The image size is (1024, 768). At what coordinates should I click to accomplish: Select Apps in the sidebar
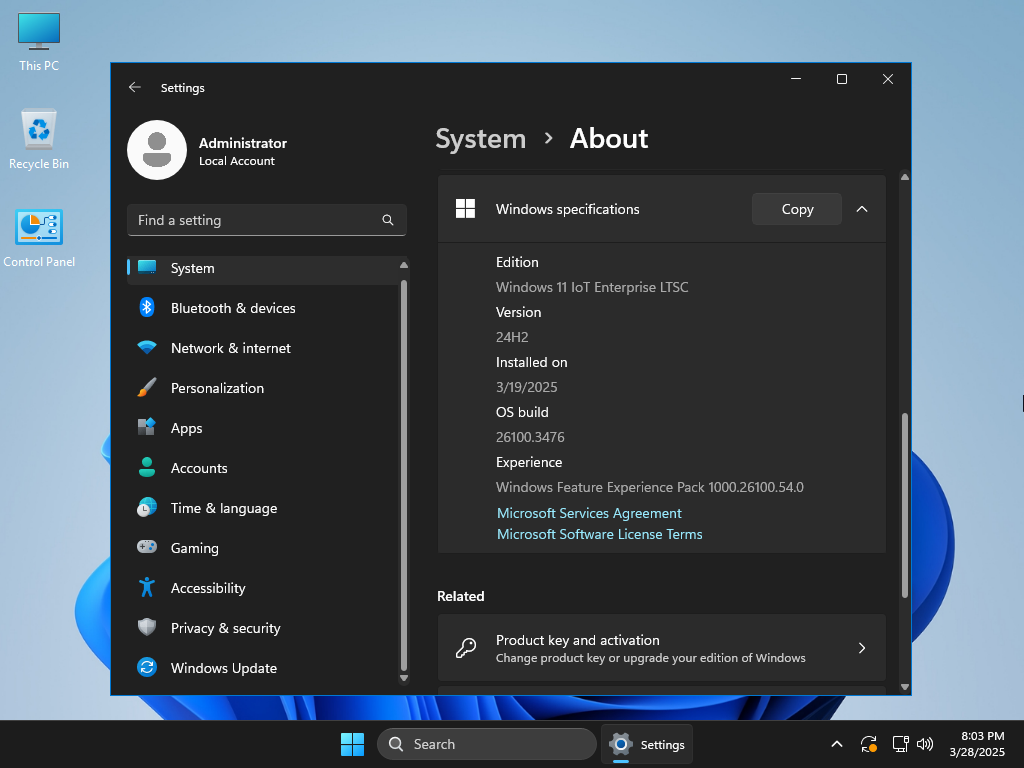[x=263, y=428]
